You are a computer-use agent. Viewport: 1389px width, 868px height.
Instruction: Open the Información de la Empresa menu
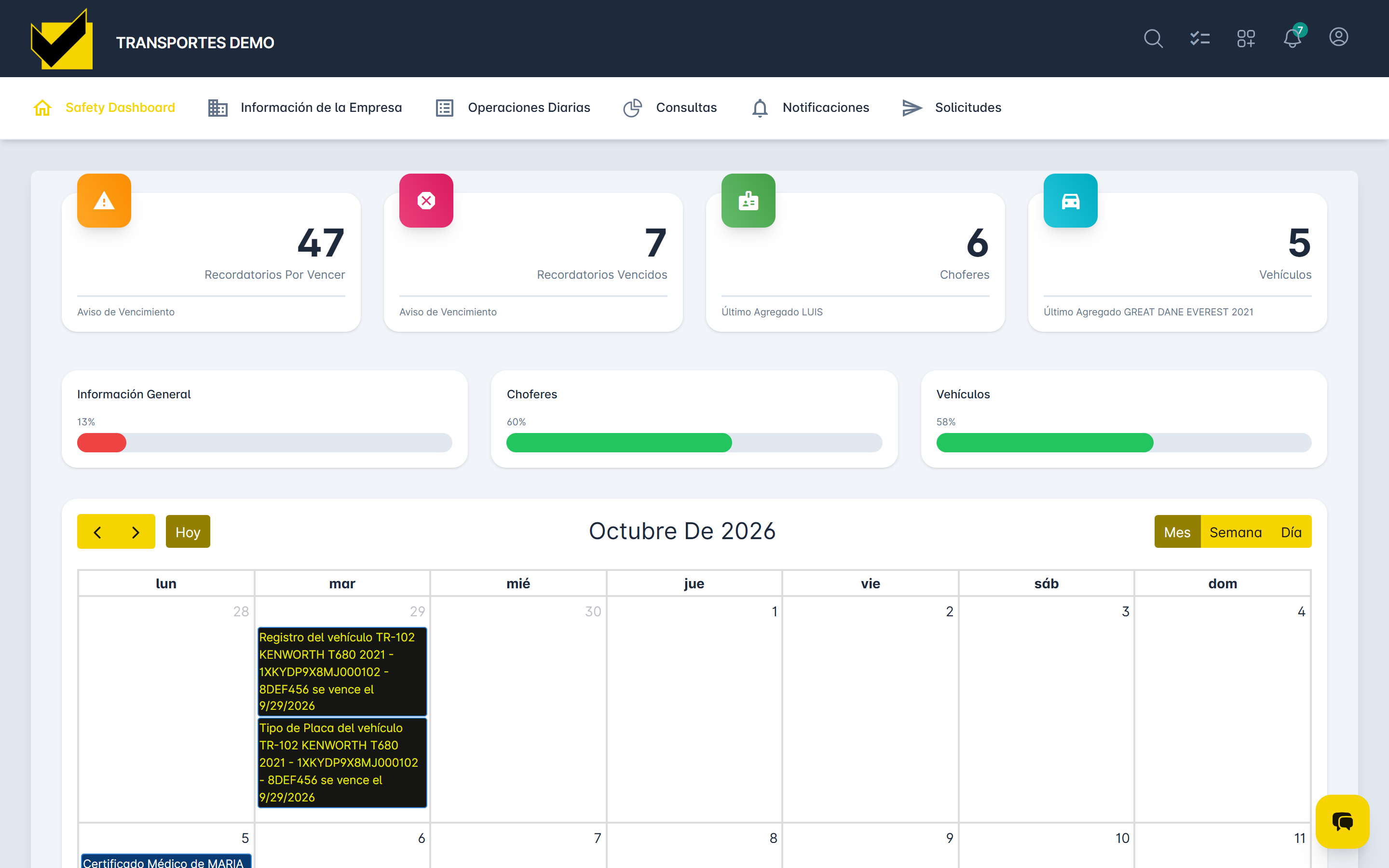(321, 108)
